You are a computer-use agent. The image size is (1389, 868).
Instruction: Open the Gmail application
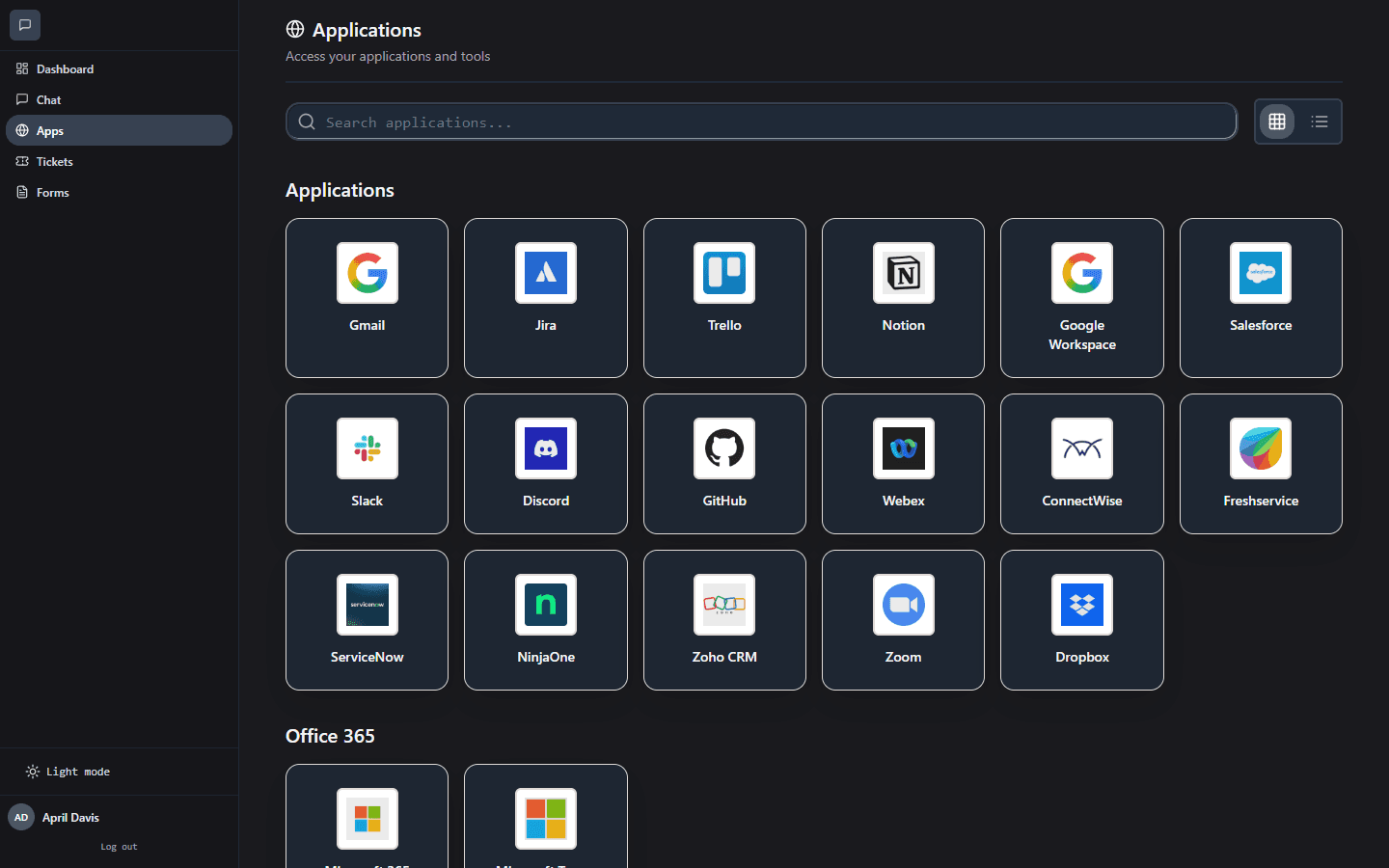367,298
